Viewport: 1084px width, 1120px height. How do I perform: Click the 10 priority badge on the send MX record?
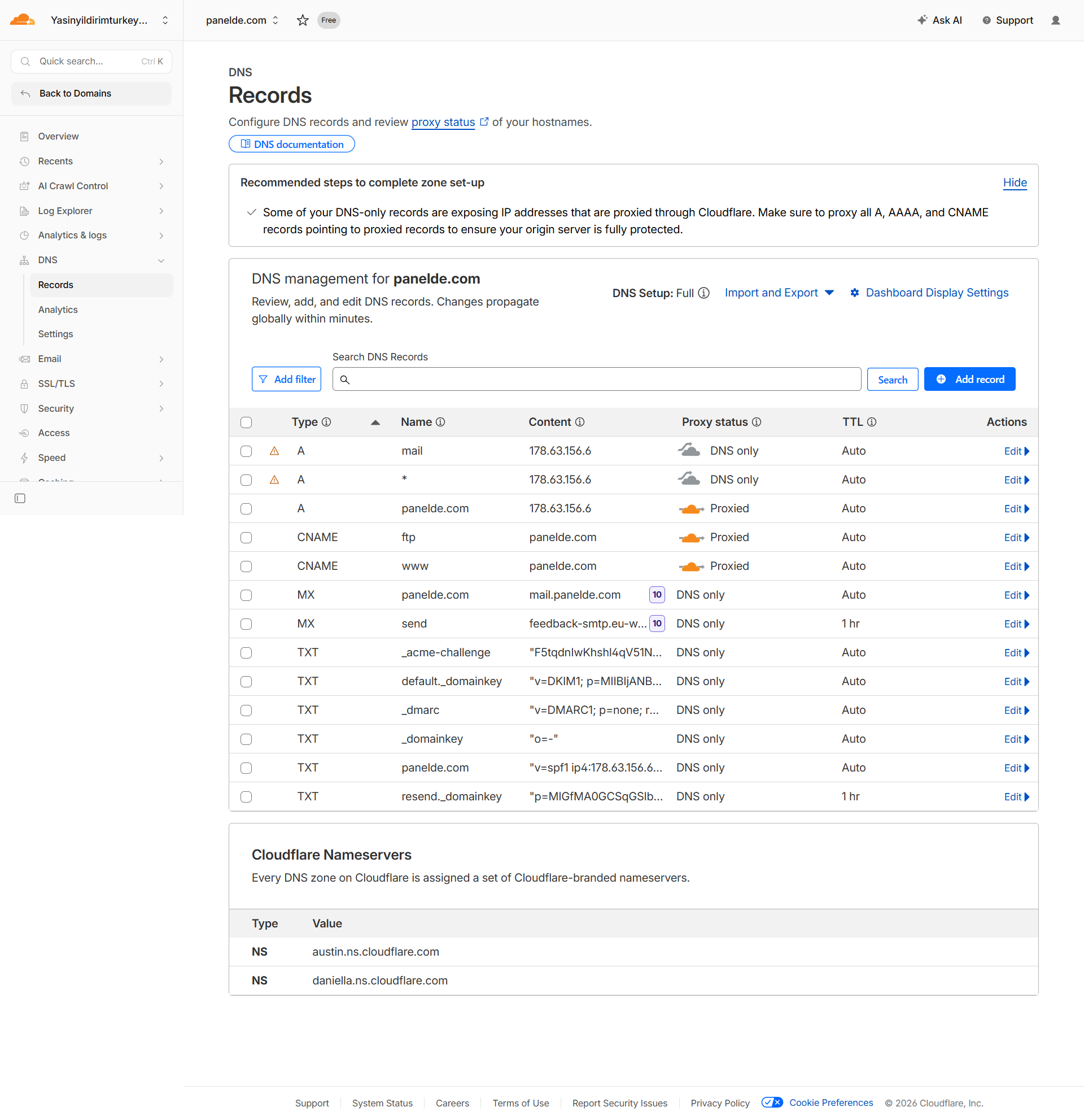coord(657,624)
